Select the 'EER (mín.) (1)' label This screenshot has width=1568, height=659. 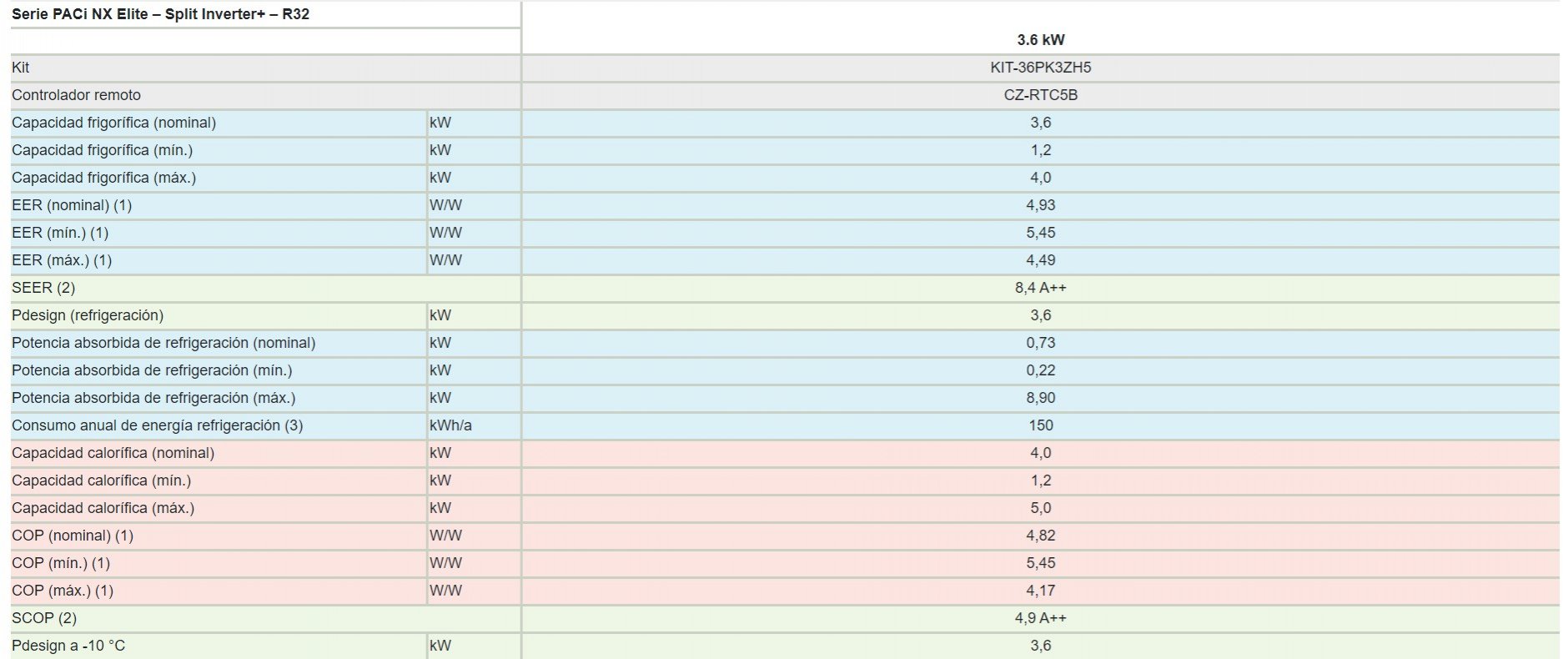60,233
